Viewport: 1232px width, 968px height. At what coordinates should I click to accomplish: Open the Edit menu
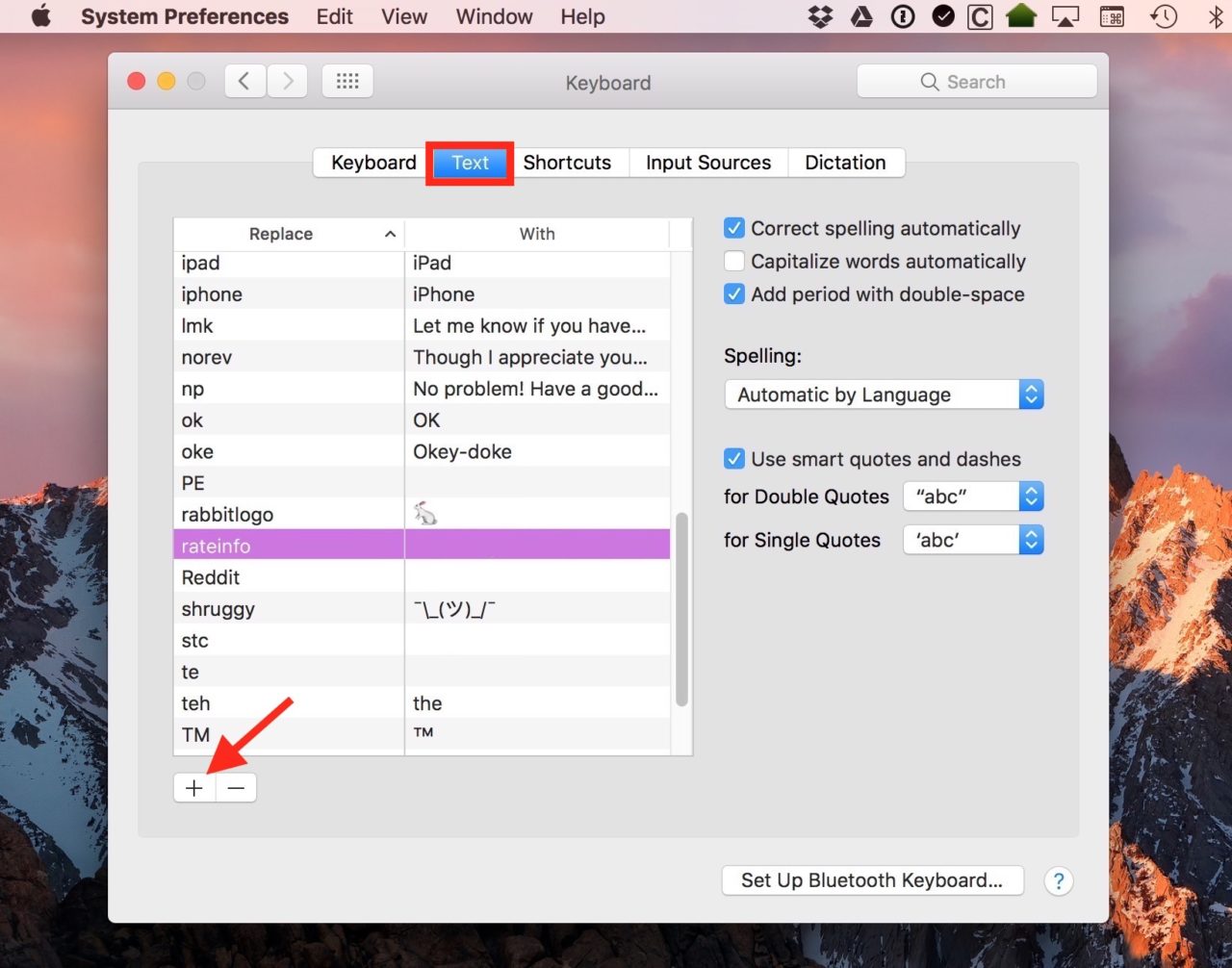(x=335, y=16)
